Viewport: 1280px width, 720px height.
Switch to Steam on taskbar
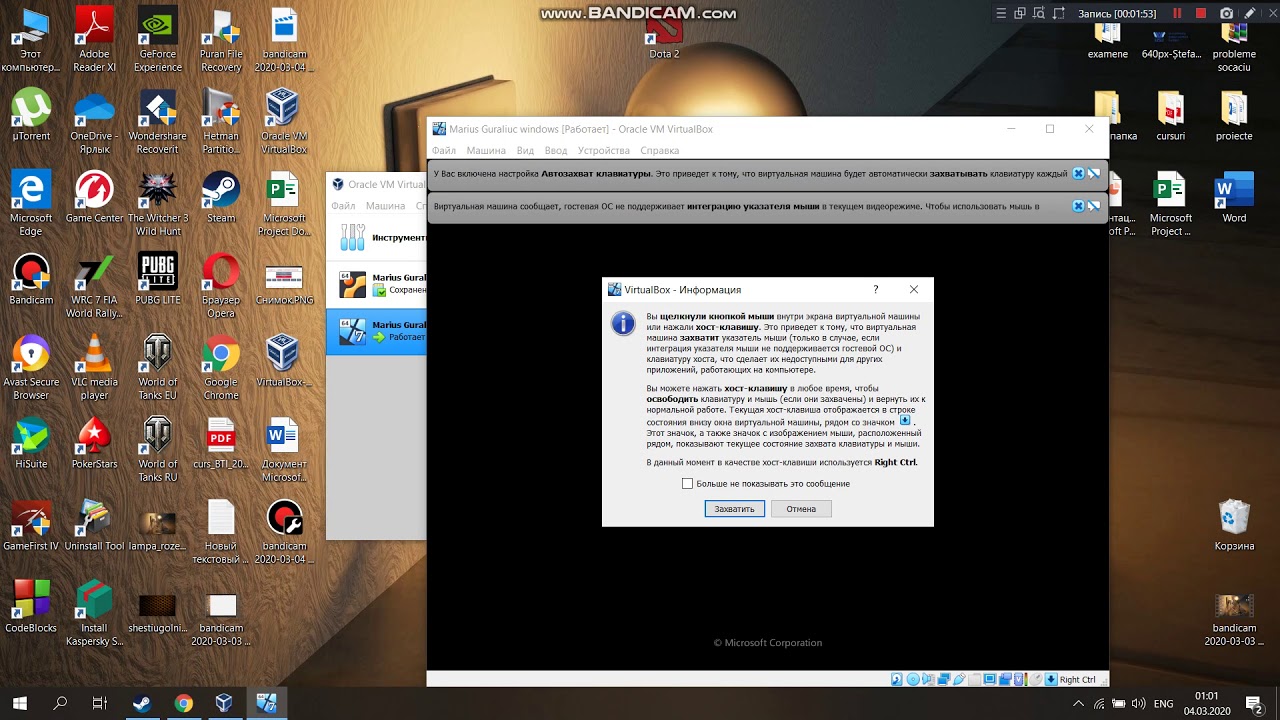coord(142,704)
